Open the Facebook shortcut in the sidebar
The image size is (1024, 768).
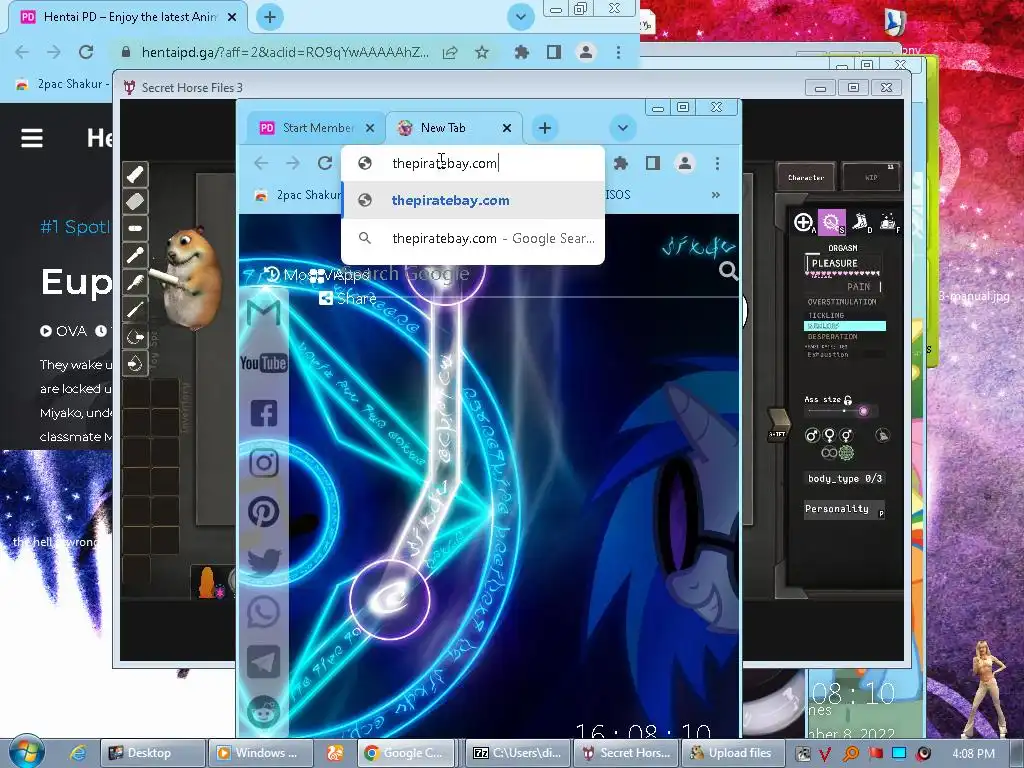pos(264,413)
